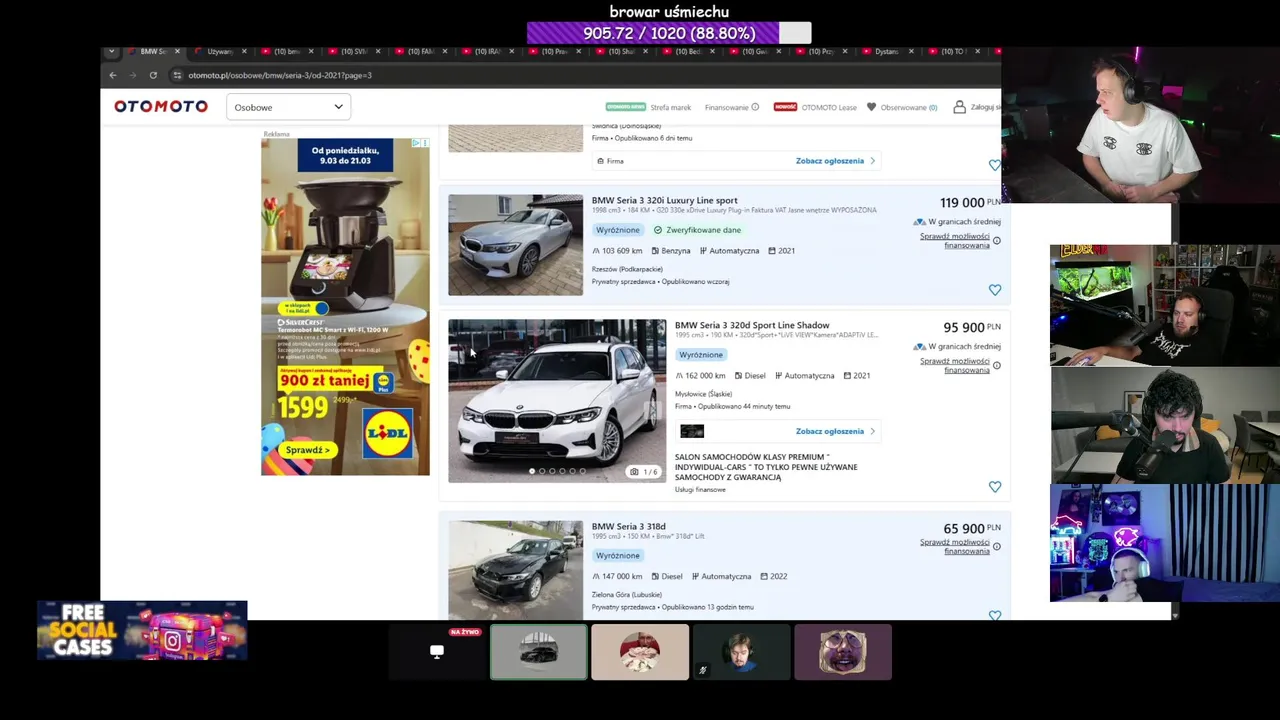The height and width of the screenshot is (720, 1280).
Task: Click info icon beside 65 900 PLN financing
Action: tap(997, 547)
